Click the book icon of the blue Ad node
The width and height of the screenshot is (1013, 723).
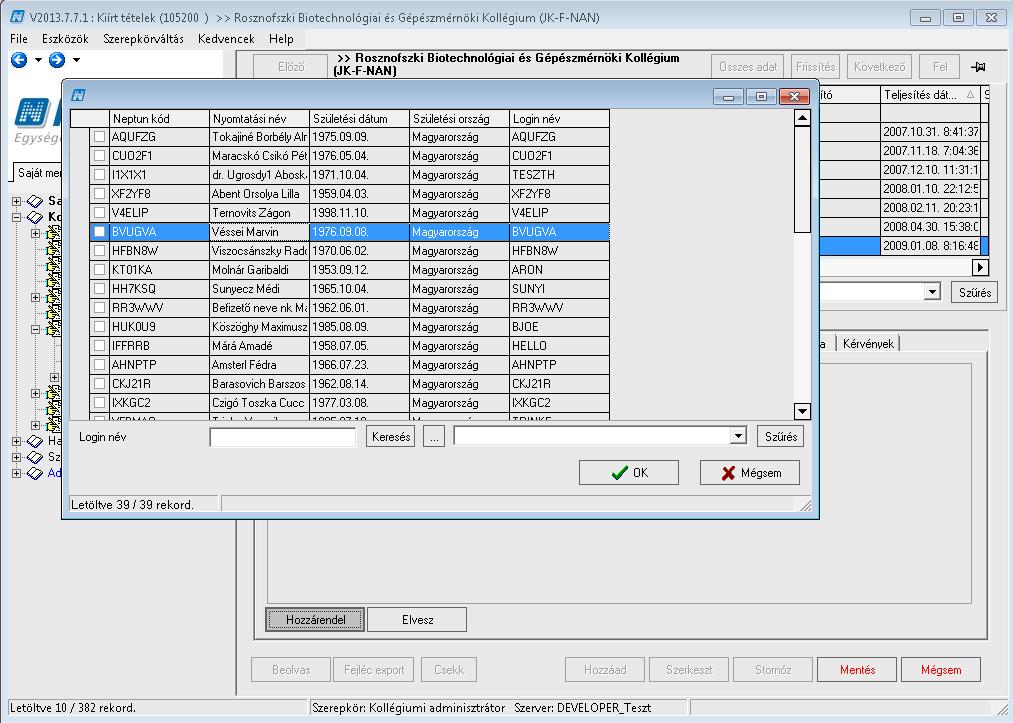pyautogui.click(x=34, y=474)
